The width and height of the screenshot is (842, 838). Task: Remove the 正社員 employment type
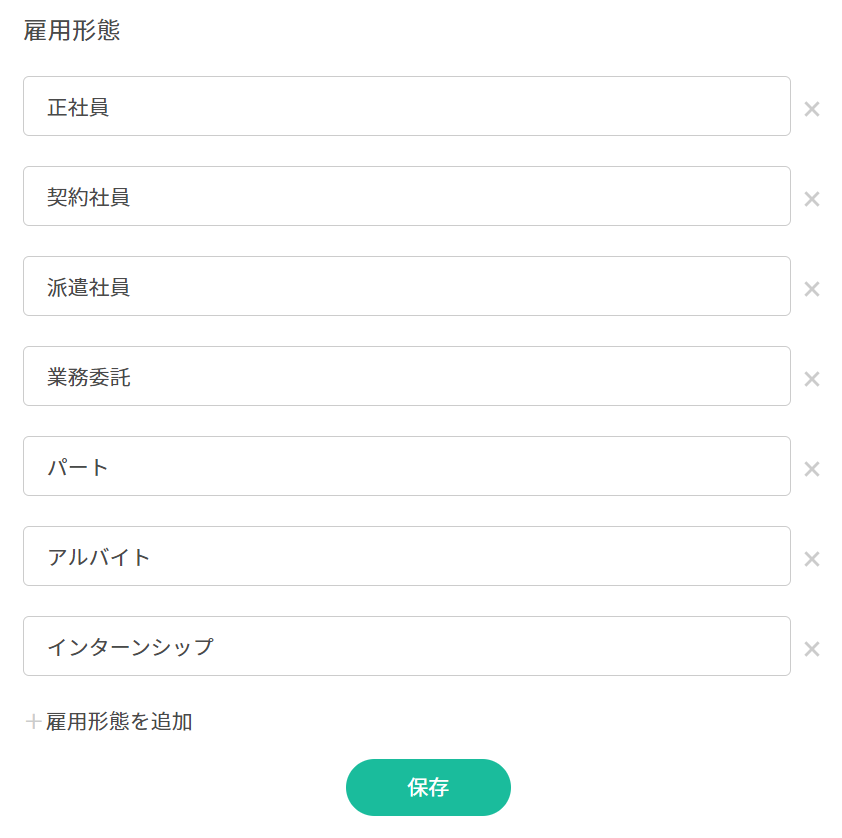(812, 109)
